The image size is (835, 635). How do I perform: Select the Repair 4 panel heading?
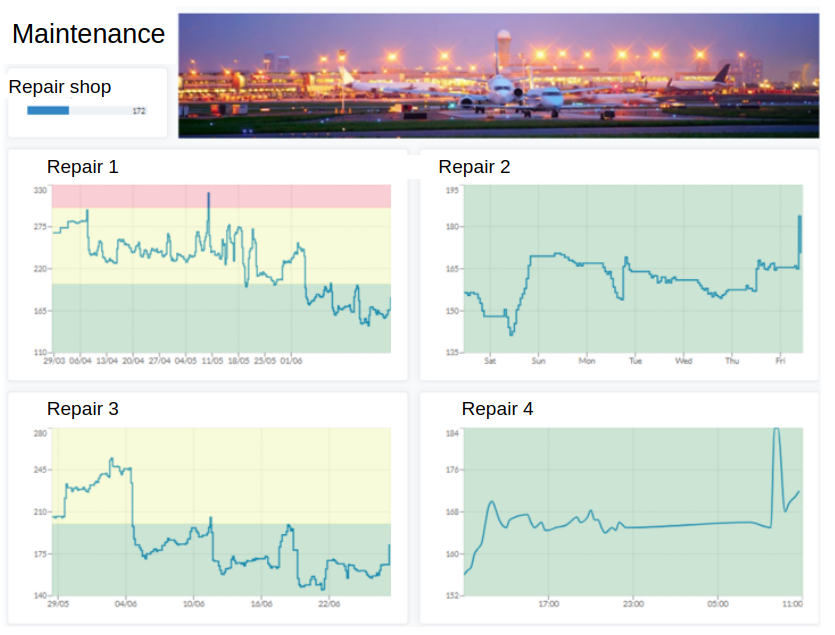(x=497, y=409)
